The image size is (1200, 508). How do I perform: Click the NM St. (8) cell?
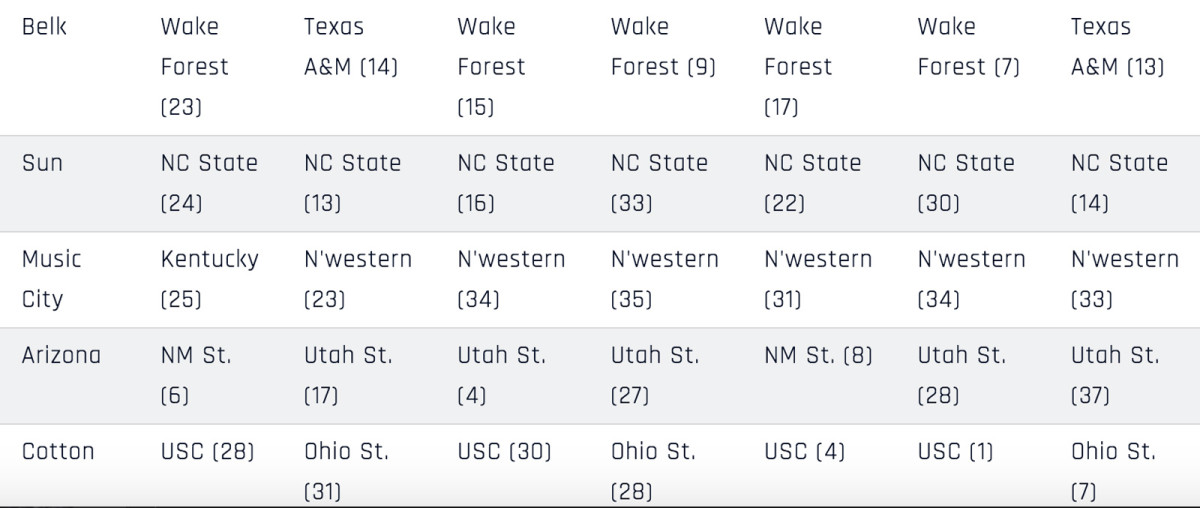point(818,355)
